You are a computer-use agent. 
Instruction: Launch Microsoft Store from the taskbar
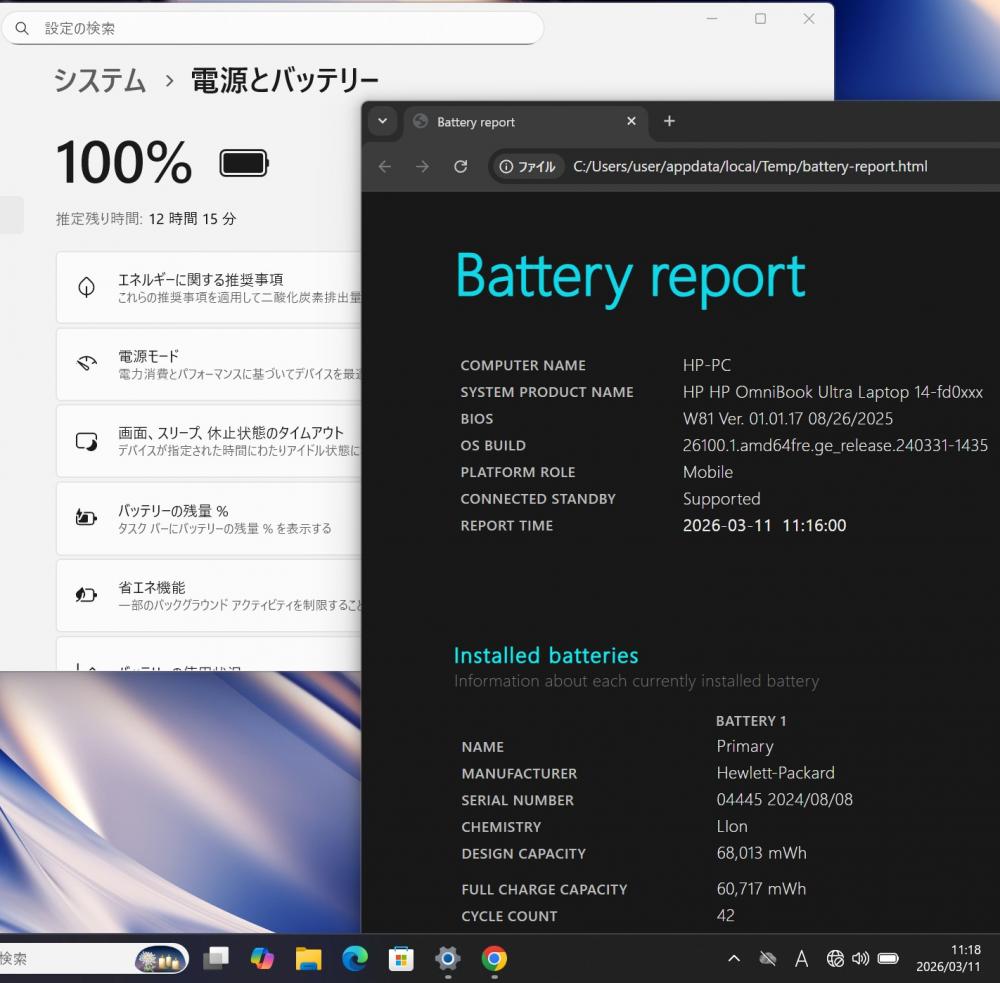pyautogui.click(x=401, y=959)
